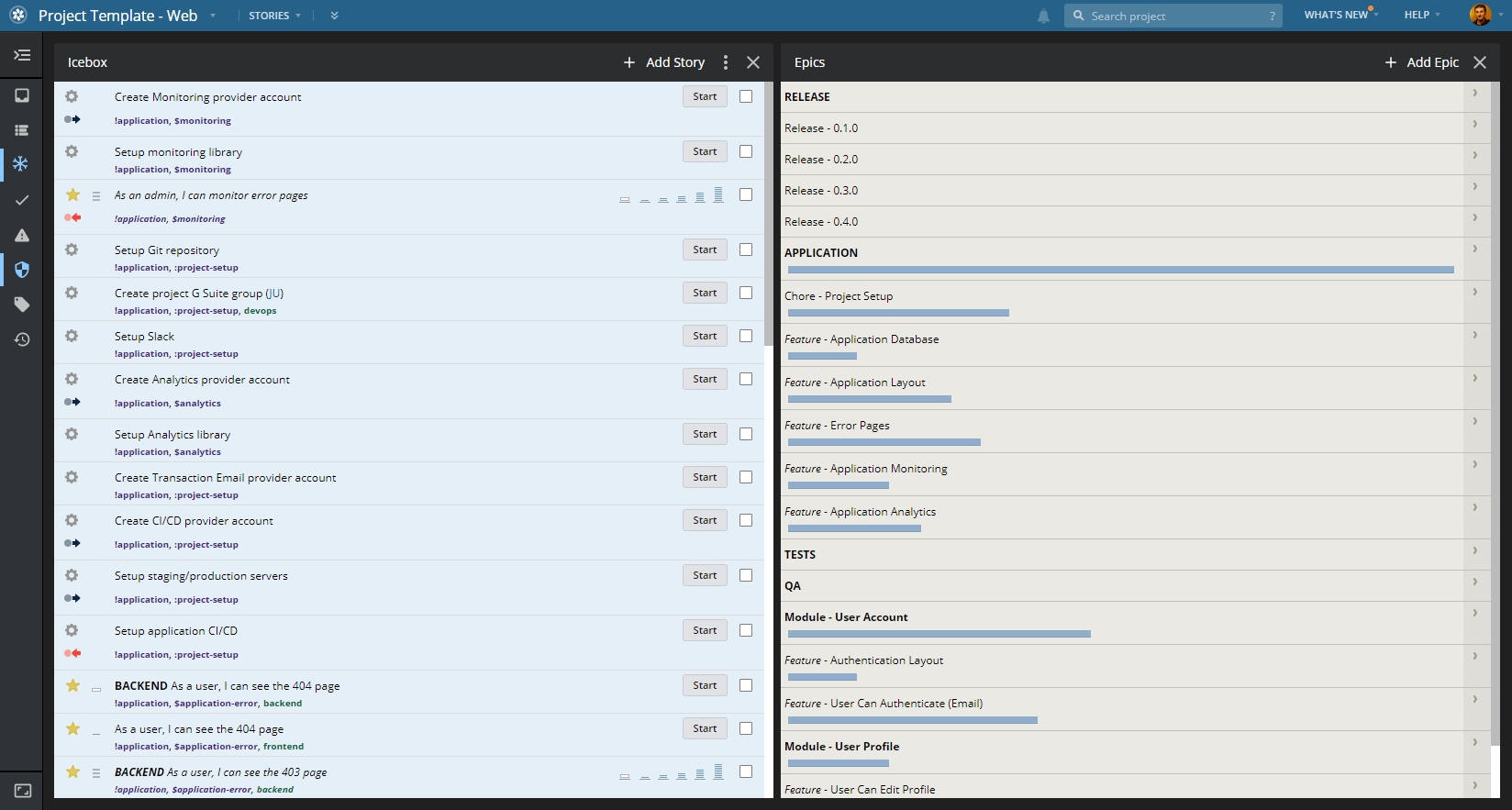
Task: Start the Setup application CI/CD chore
Action: [x=705, y=630]
